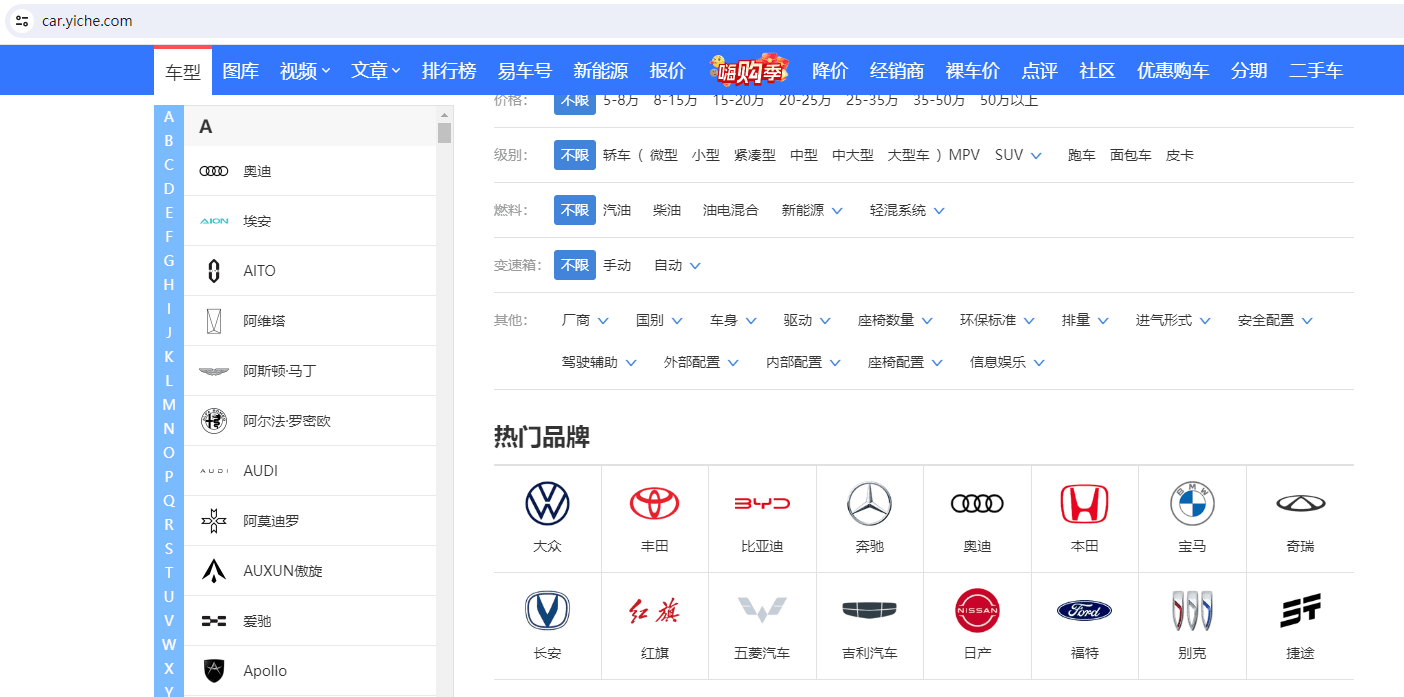This screenshot has height=697, width=1404.
Task: Click the AION logo next to 埃安
Action: (214, 221)
